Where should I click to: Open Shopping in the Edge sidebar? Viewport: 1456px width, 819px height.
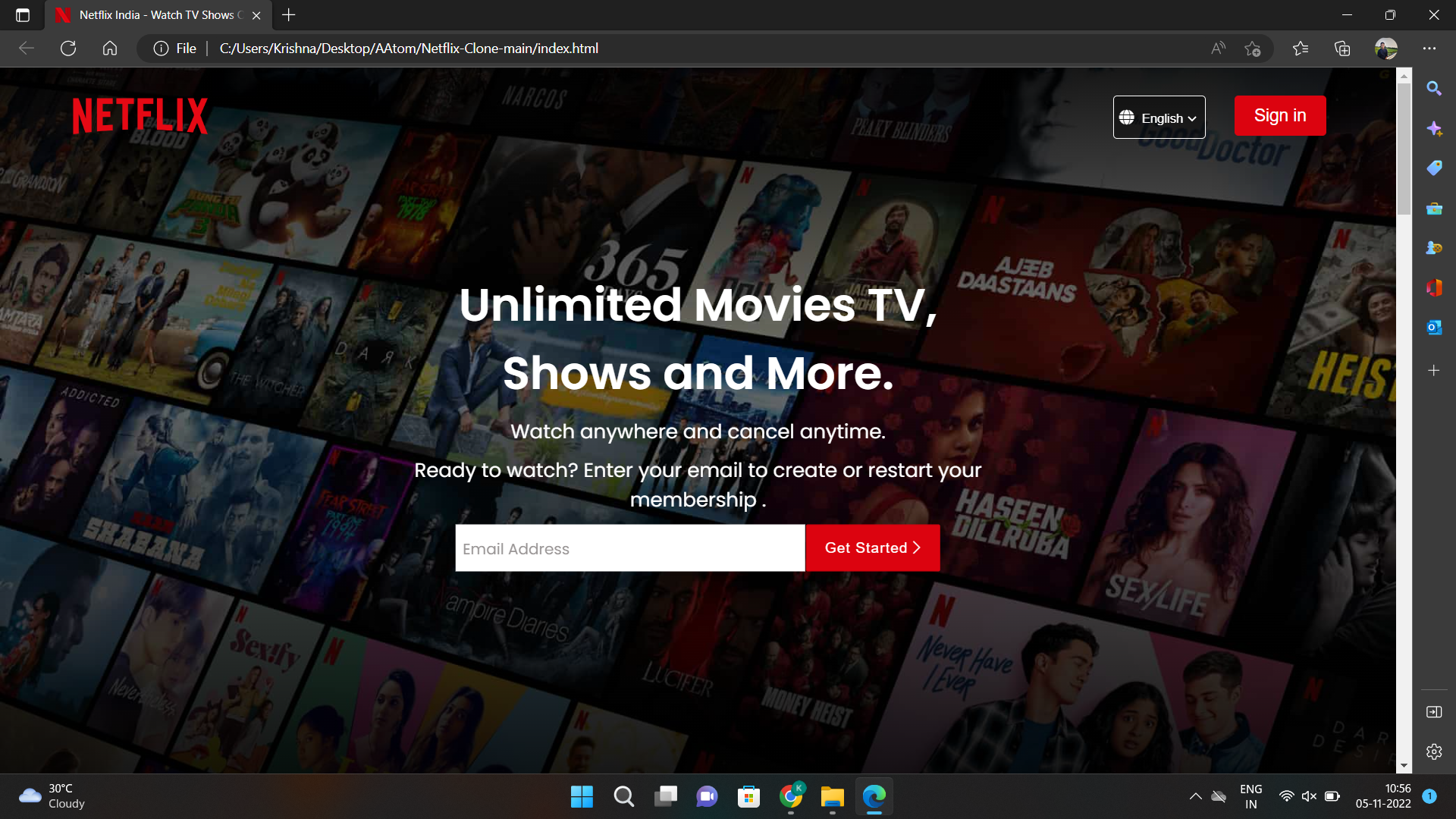[1433, 168]
